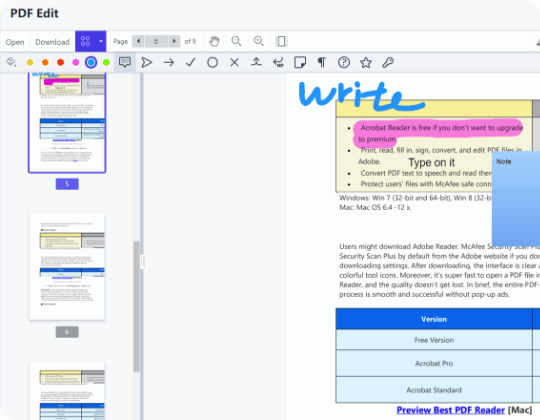Select the sticky note tool
This screenshot has width=540, height=420.
(x=300, y=62)
